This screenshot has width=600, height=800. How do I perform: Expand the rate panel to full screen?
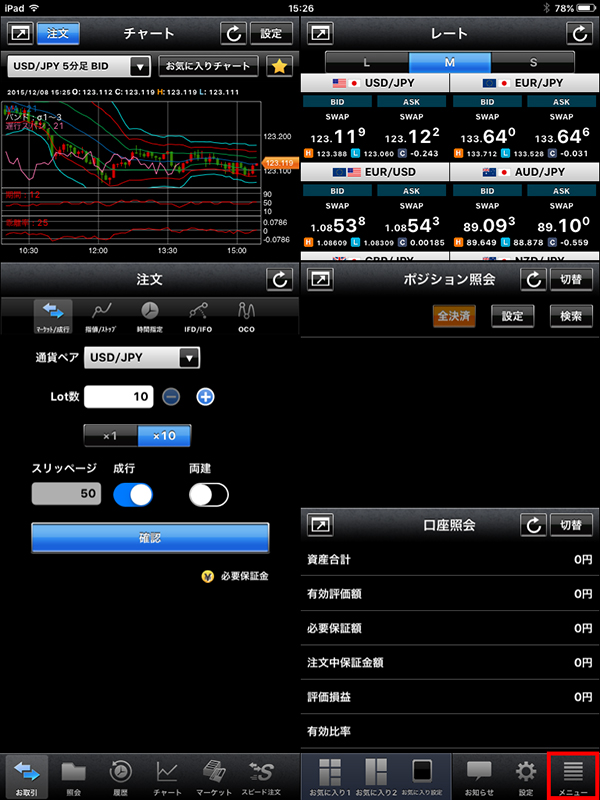tap(320, 33)
